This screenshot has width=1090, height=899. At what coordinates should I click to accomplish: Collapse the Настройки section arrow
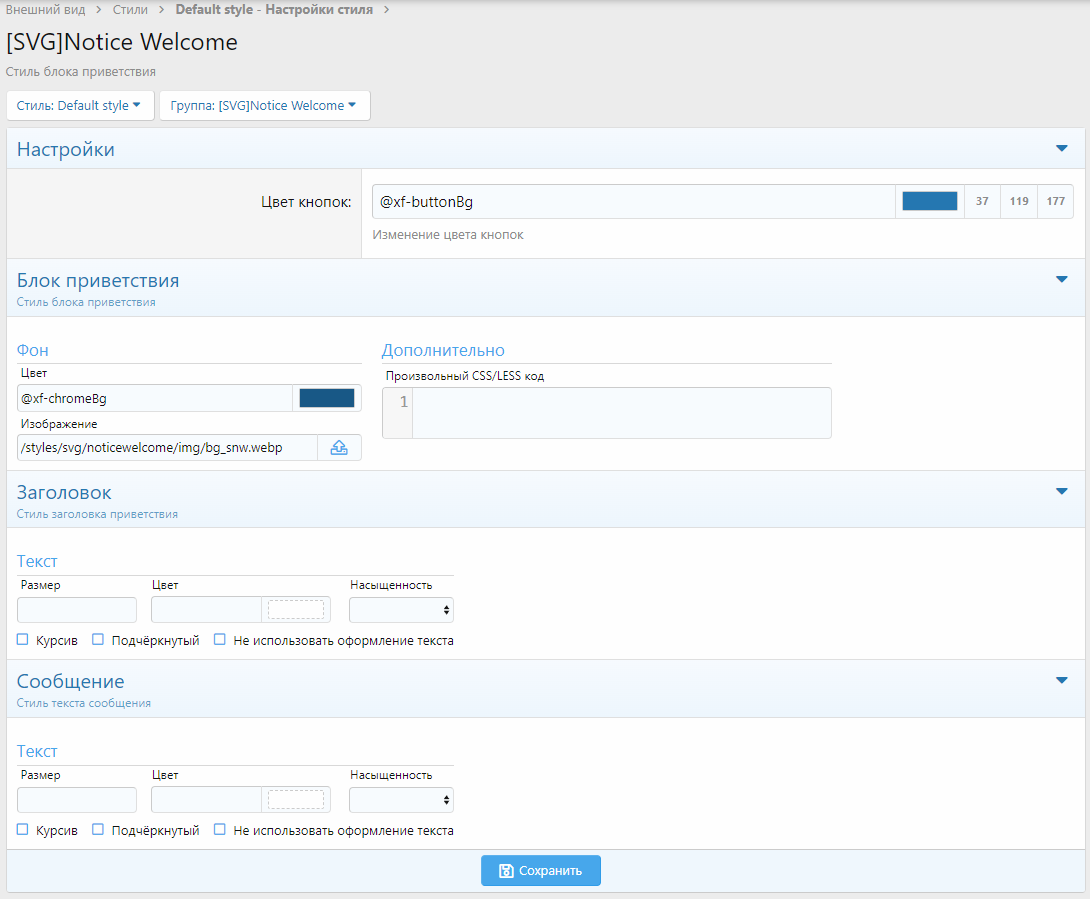(x=1061, y=149)
